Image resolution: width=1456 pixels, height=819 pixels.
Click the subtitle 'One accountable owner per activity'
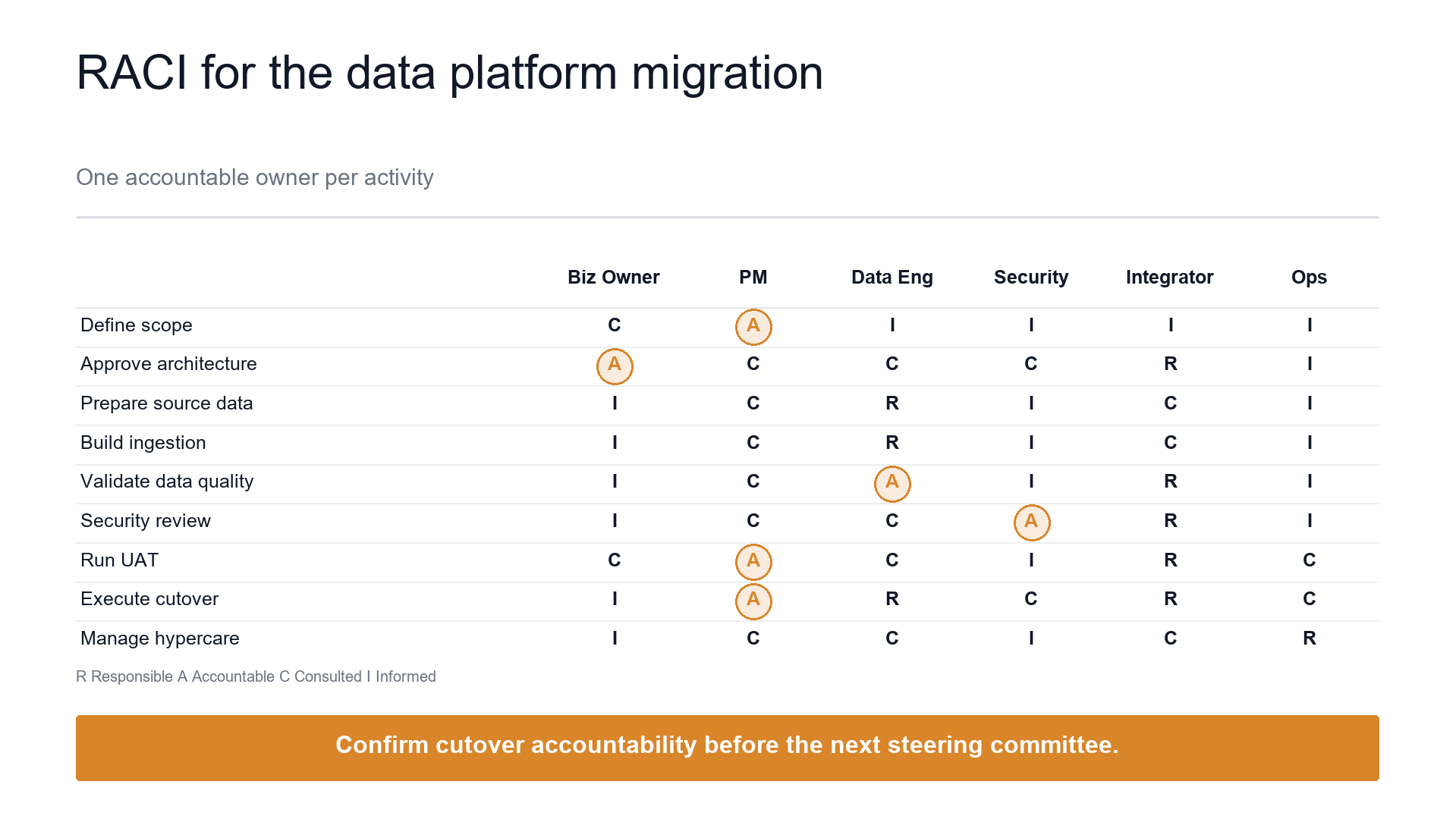click(255, 177)
